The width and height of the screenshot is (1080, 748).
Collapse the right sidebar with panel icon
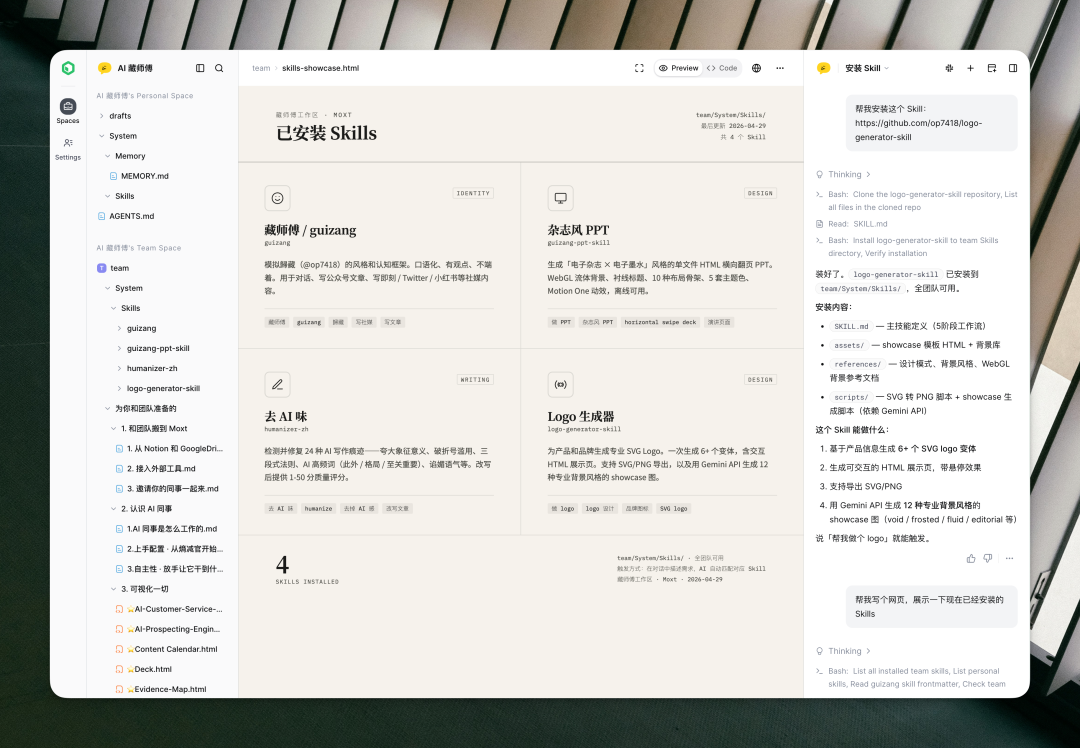click(x=1013, y=68)
